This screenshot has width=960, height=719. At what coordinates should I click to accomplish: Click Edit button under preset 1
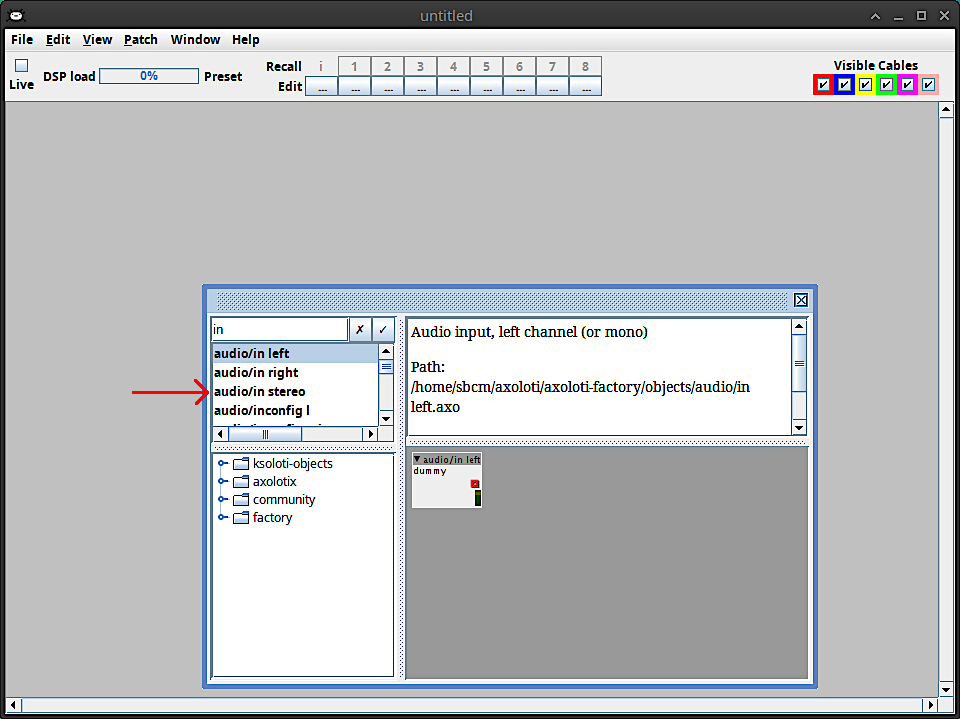354,86
